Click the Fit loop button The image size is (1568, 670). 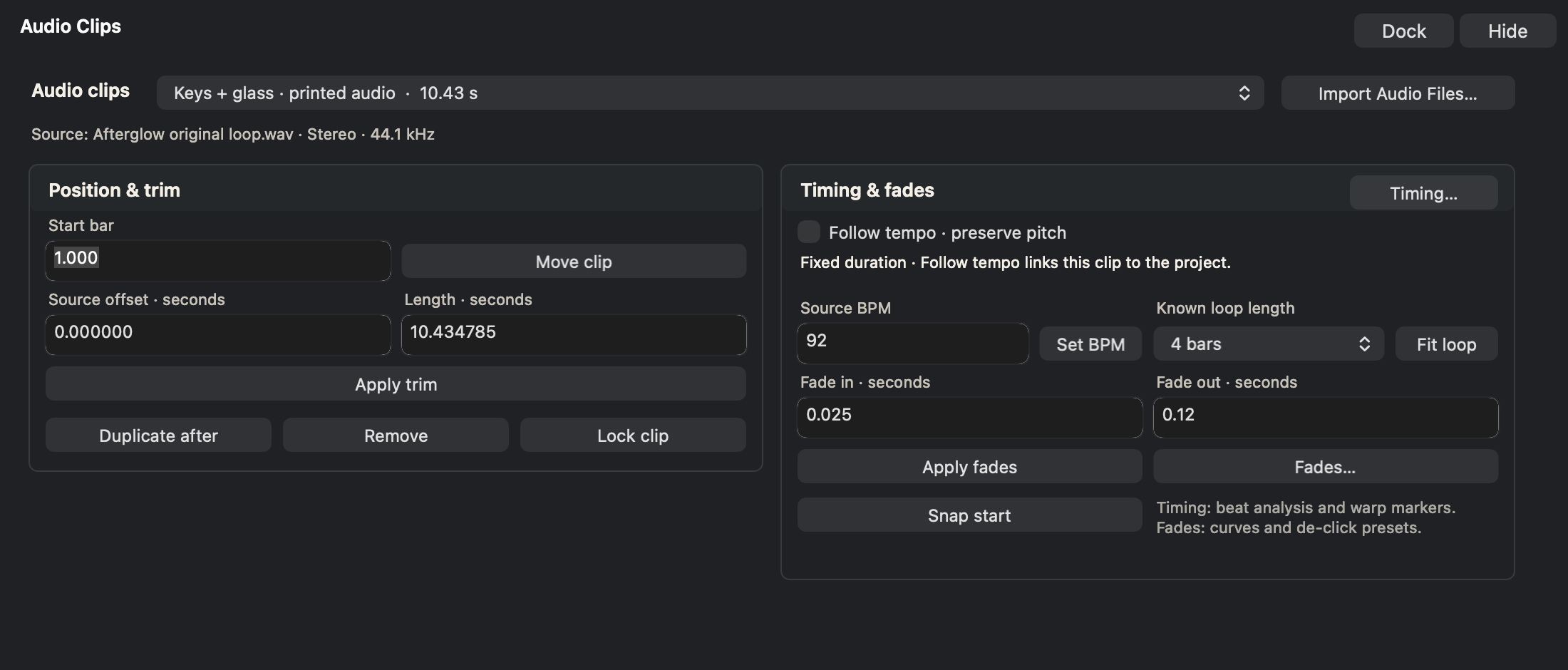point(1446,344)
